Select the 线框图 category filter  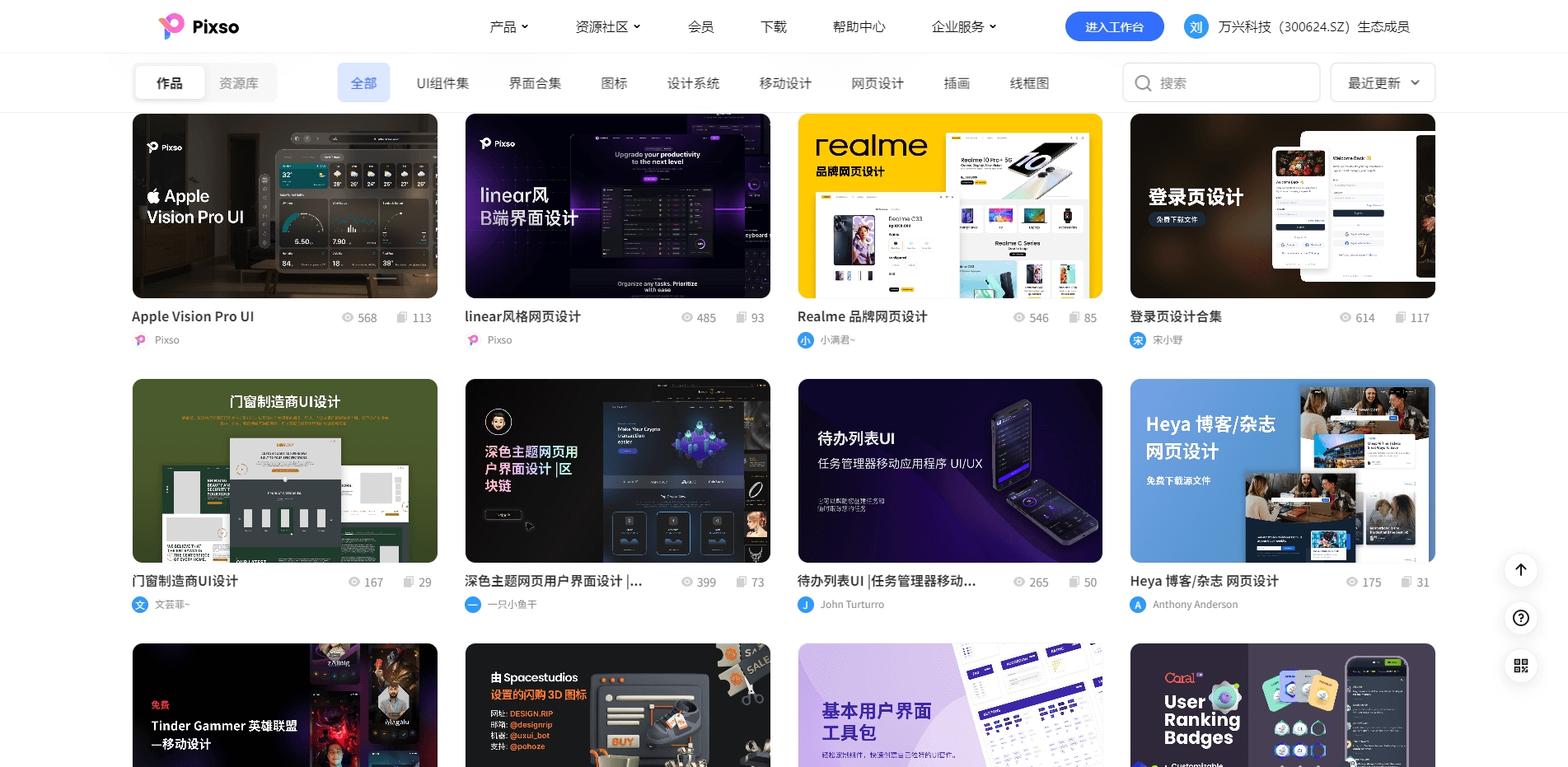1029,82
